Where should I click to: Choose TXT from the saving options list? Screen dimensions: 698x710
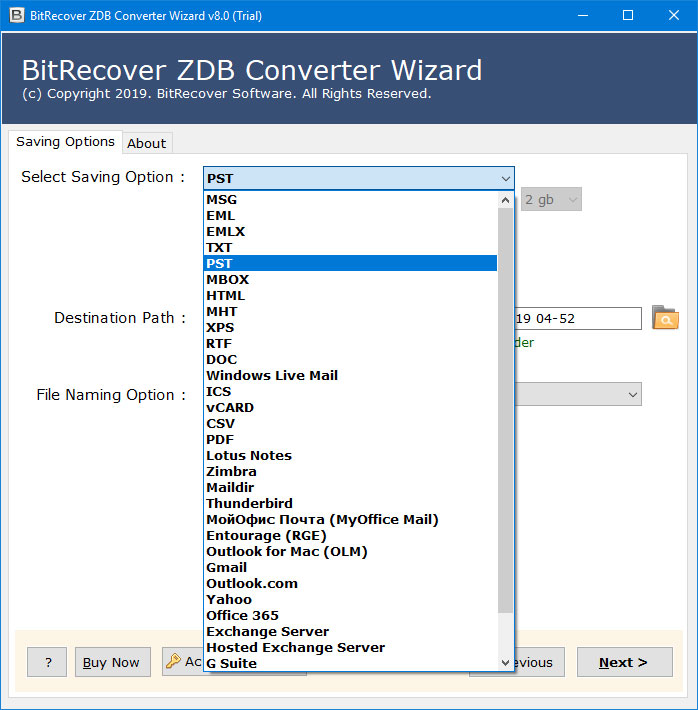(351, 248)
